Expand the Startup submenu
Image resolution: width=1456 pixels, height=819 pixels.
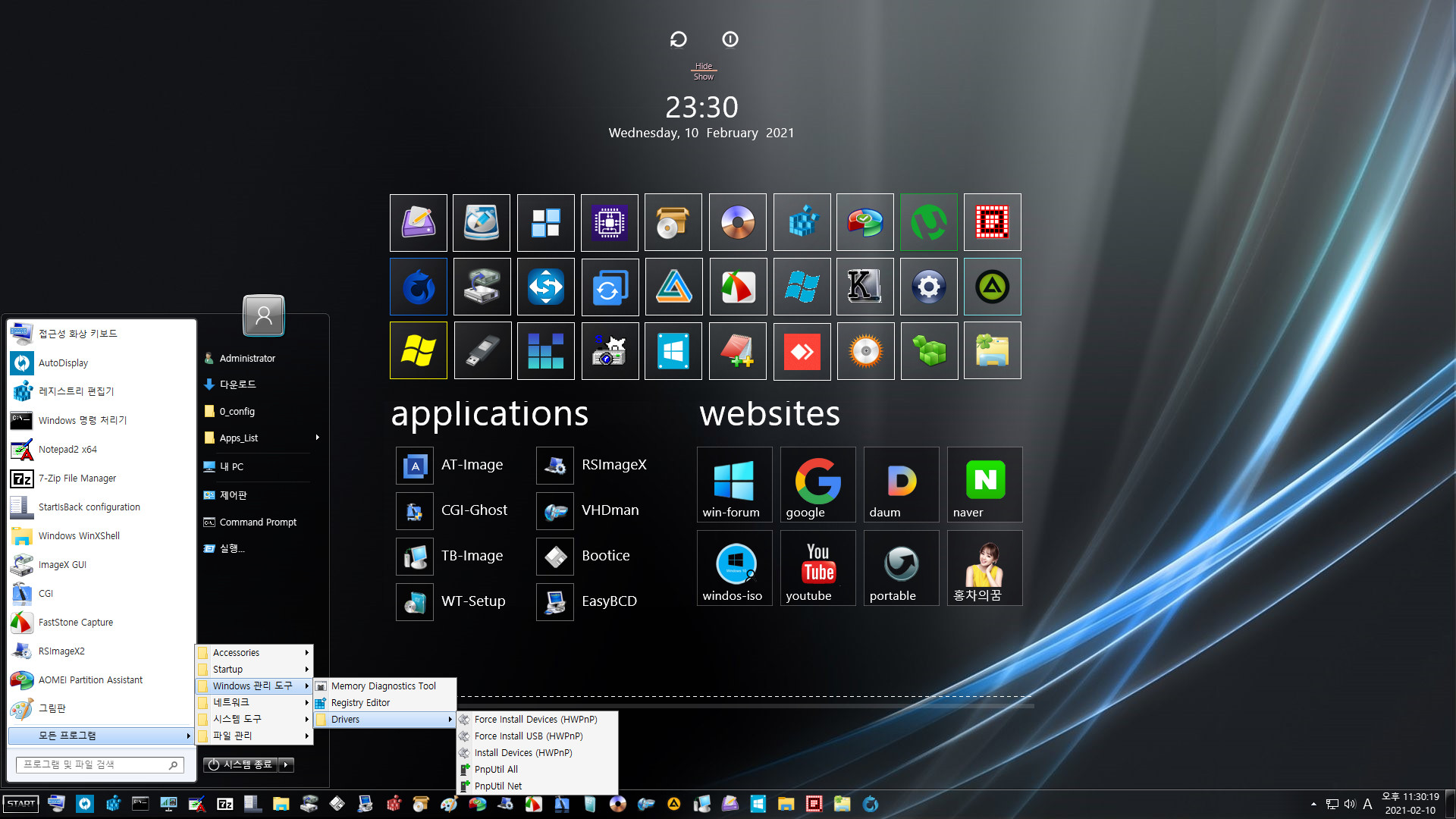254,670
